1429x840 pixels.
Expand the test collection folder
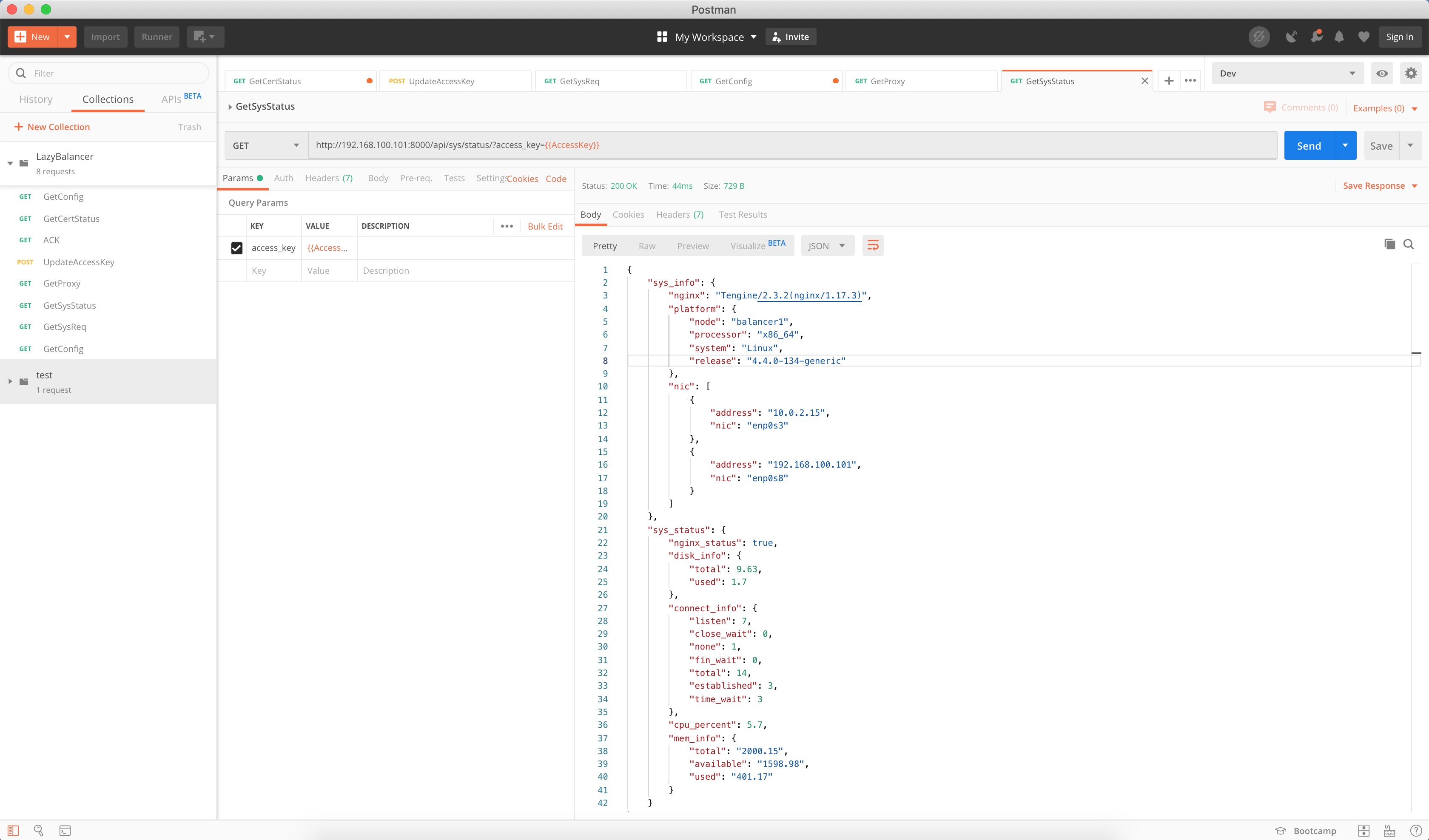tap(10, 381)
